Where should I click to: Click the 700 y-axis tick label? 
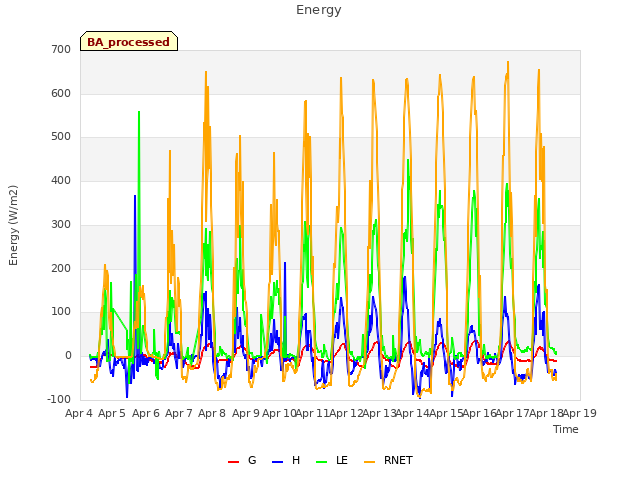pos(61,49)
